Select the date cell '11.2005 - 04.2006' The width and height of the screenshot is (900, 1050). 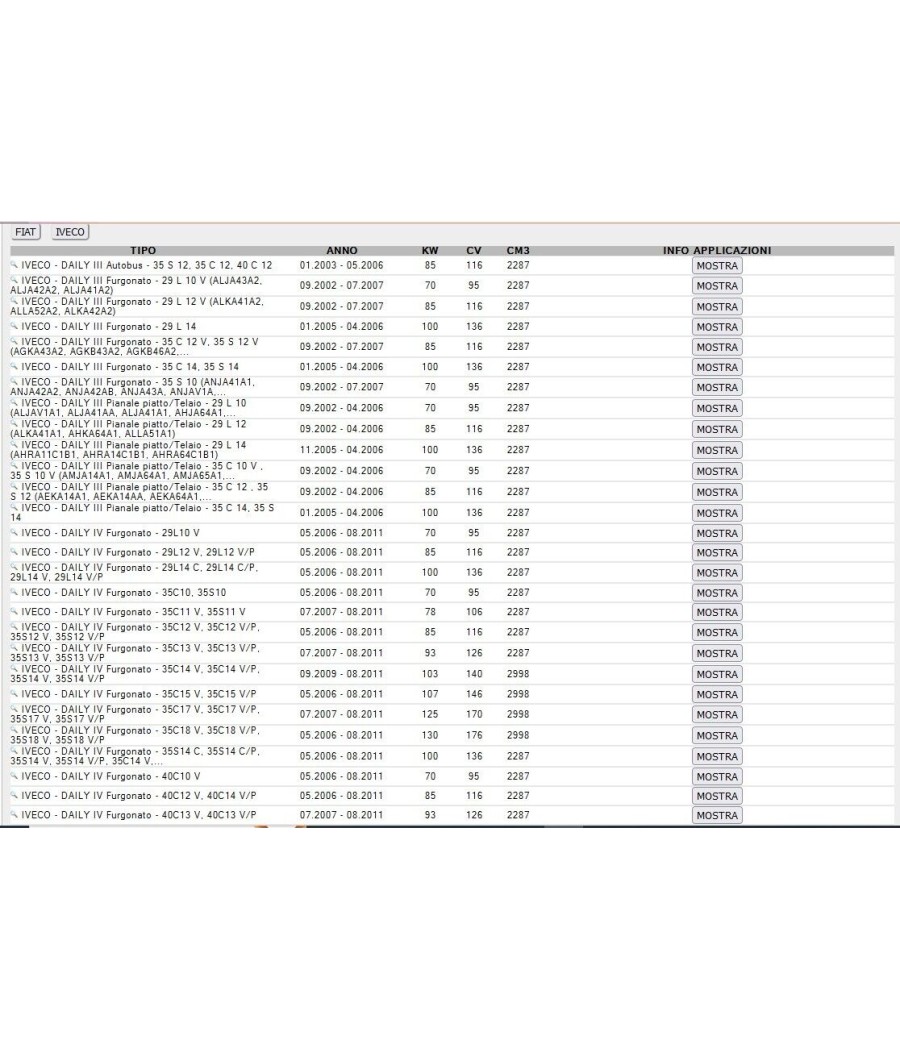pos(342,450)
